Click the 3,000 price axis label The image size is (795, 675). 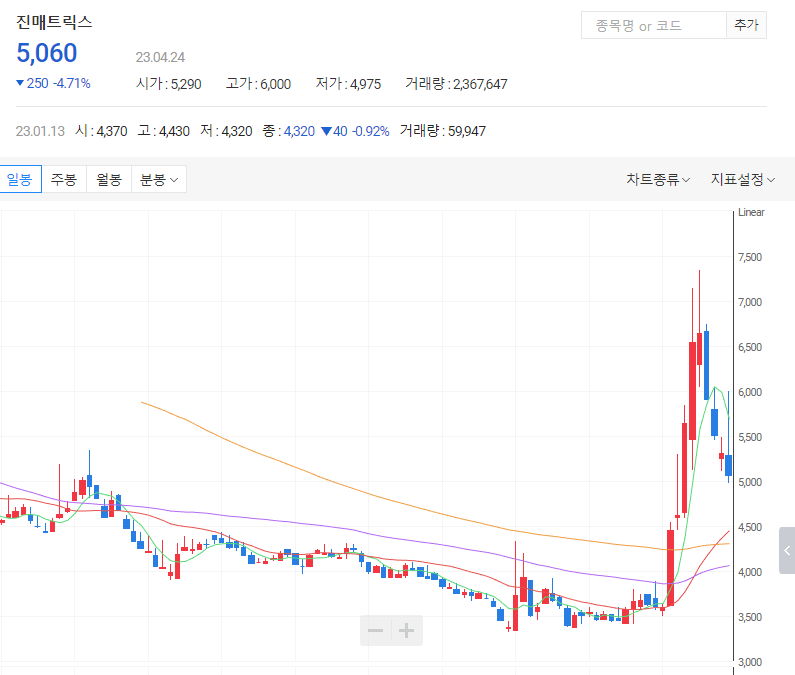(750, 662)
